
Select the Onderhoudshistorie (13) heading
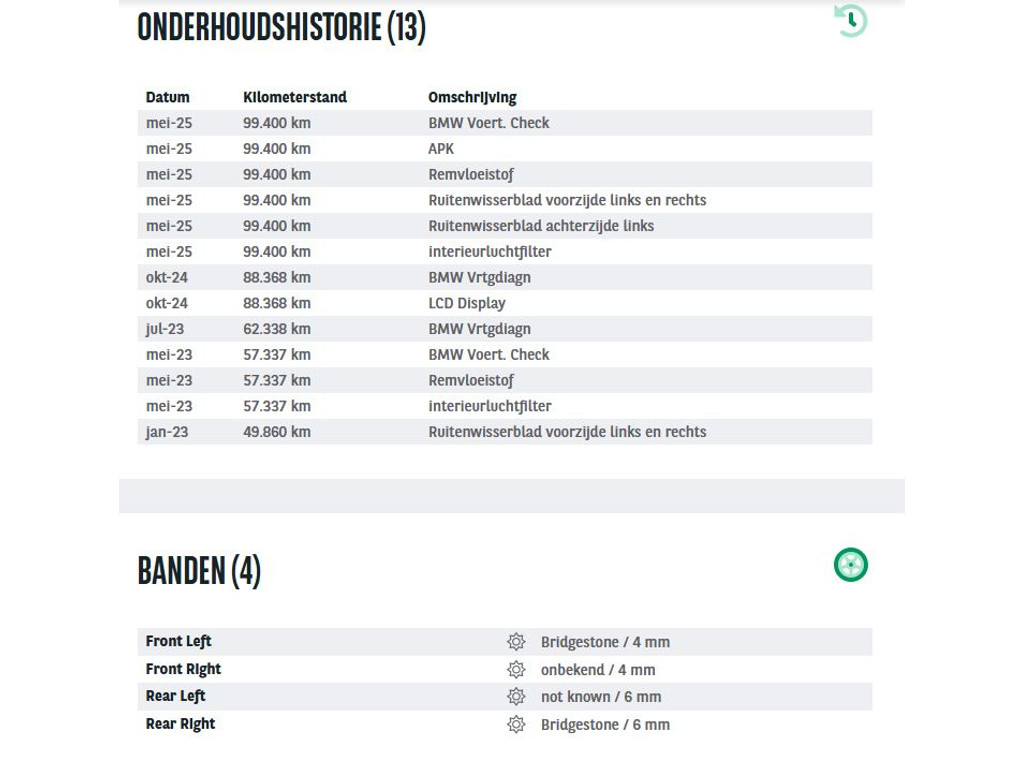(x=281, y=27)
